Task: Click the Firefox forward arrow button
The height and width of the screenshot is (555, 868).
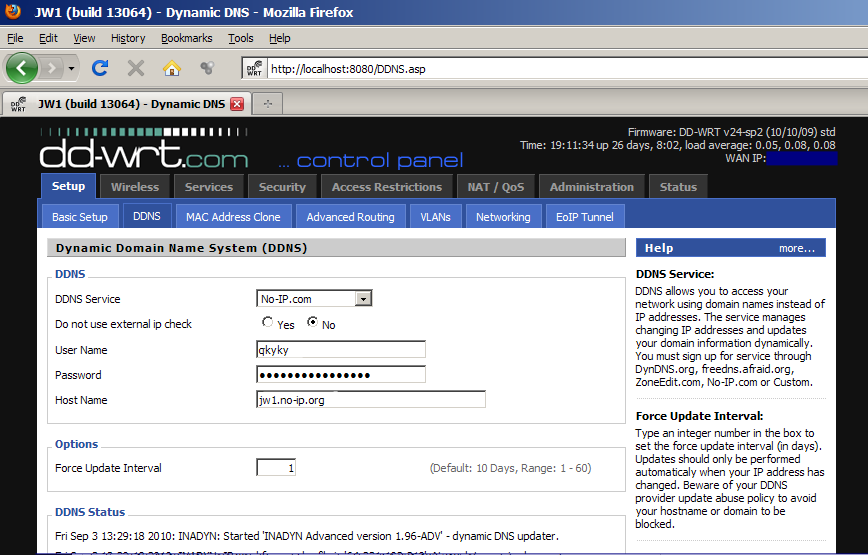Action: point(52,68)
